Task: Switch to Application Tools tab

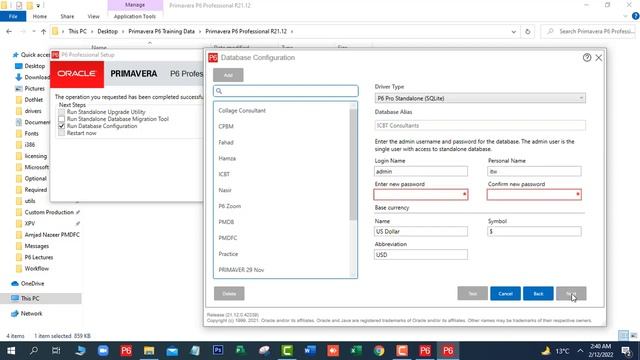Action: click(x=135, y=16)
